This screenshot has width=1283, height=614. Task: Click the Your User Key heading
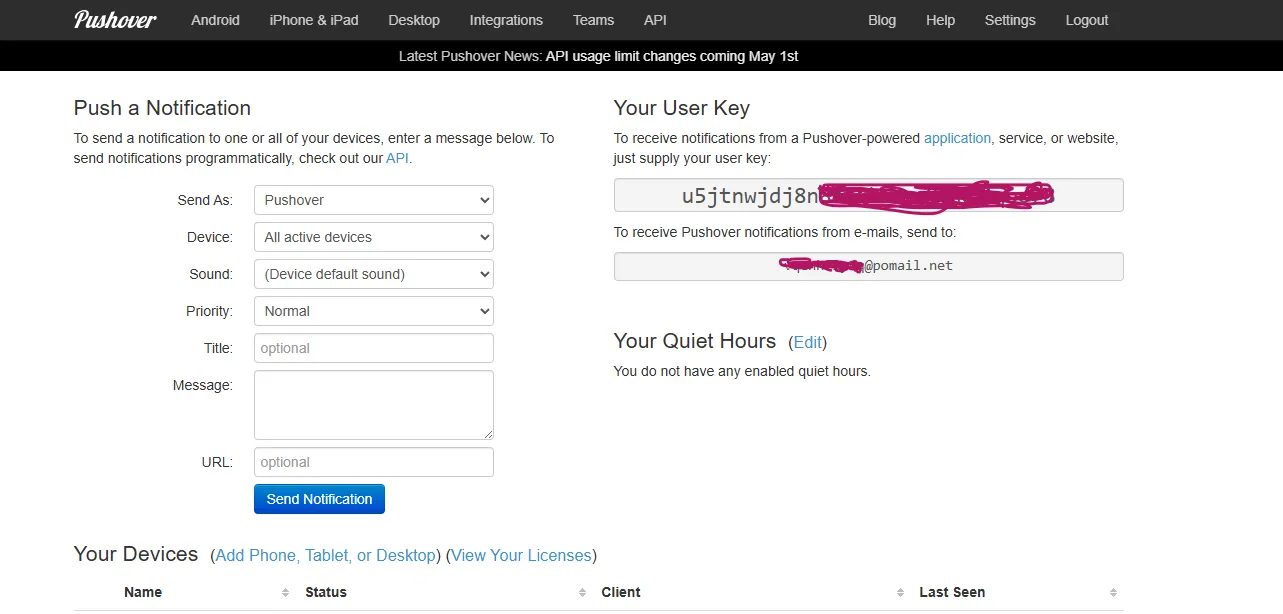coord(682,108)
